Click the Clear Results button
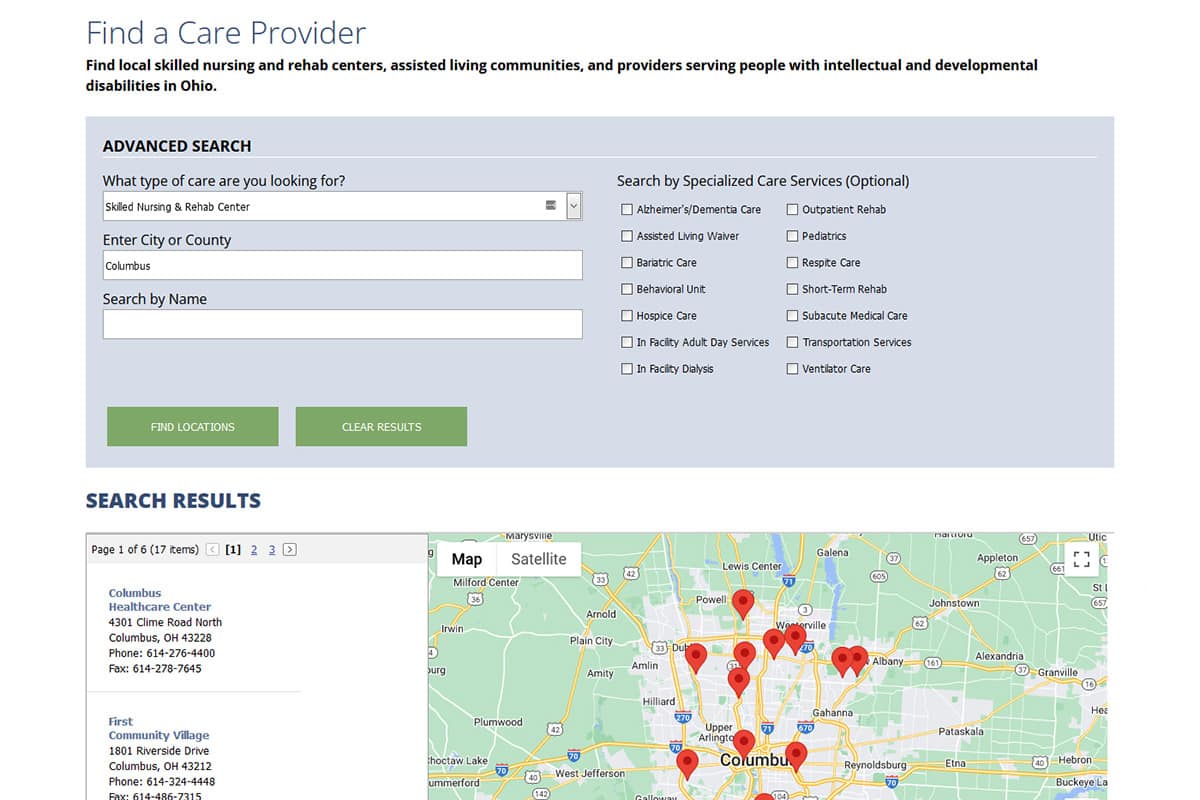Image resolution: width=1200 pixels, height=800 pixels. [x=381, y=427]
